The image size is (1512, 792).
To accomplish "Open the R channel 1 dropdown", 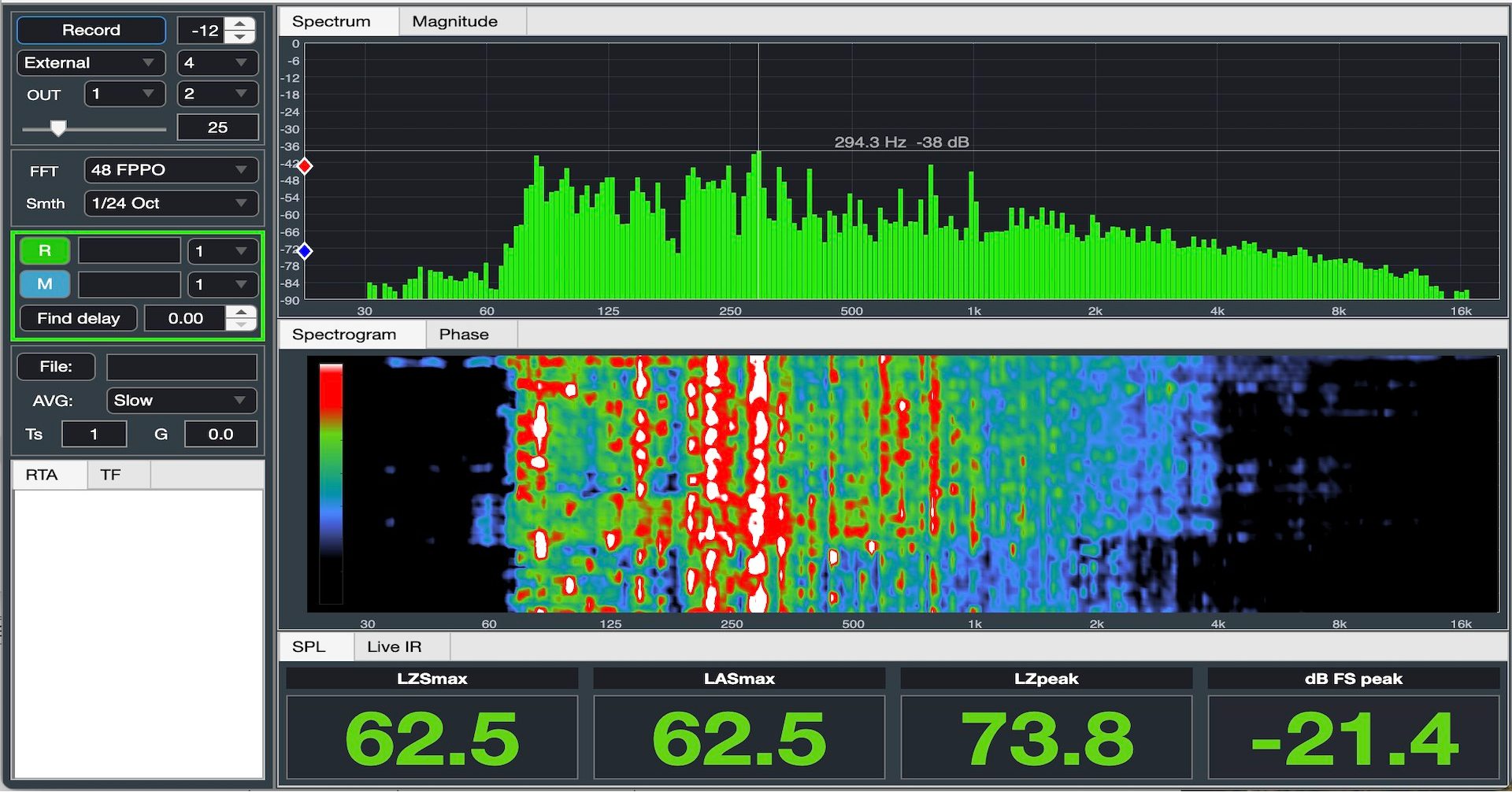I will point(223,251).
